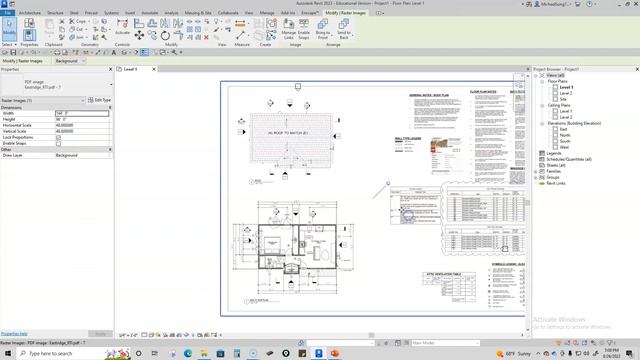
Task: Open the File menu tab
Action: click(7, 13)
